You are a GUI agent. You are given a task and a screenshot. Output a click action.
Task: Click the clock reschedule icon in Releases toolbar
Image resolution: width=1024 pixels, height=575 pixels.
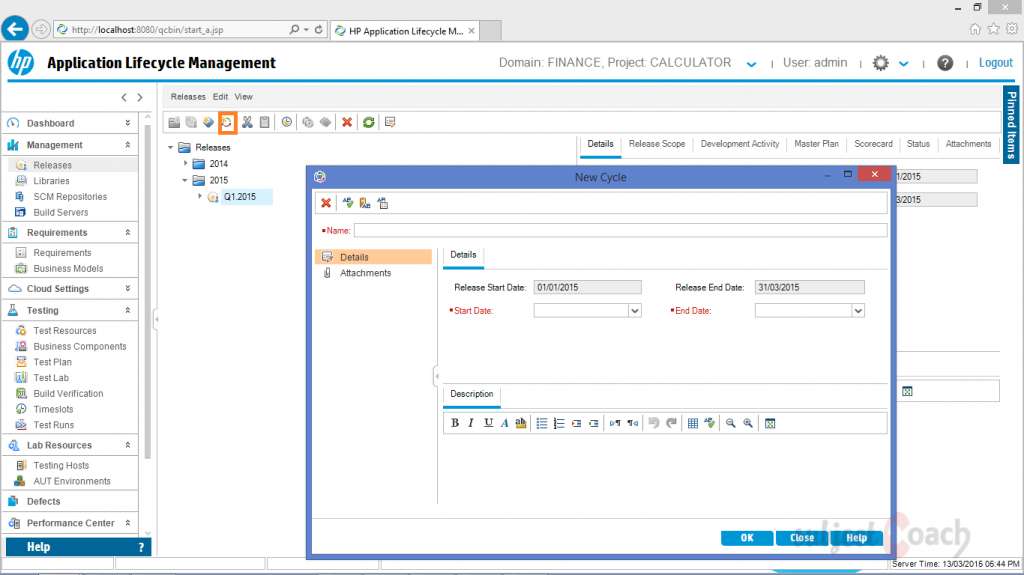[x=287, y=122]
